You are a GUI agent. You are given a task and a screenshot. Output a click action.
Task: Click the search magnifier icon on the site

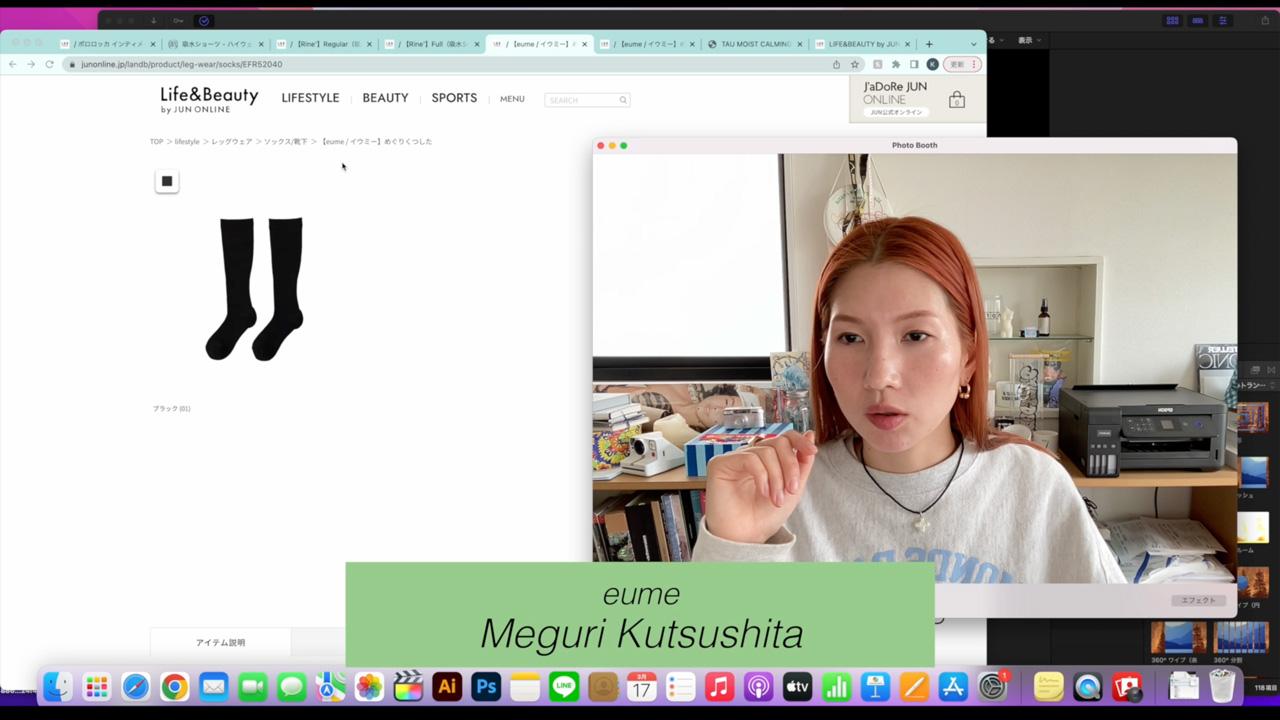click(622, 100)
